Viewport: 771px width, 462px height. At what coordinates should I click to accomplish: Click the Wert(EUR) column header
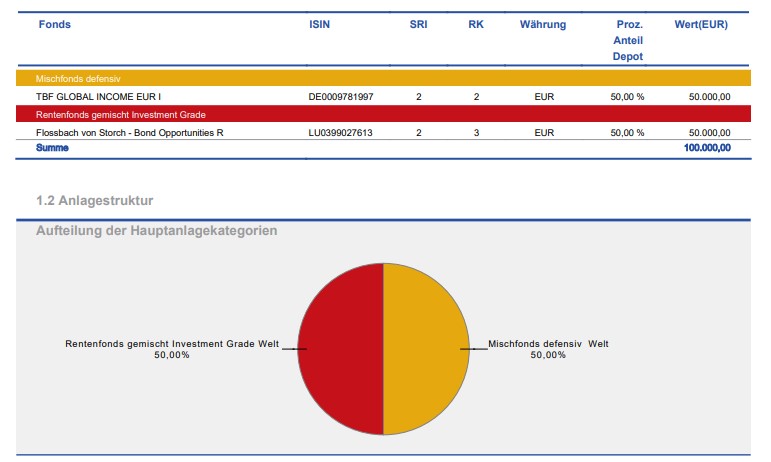[x=701, y=24]
